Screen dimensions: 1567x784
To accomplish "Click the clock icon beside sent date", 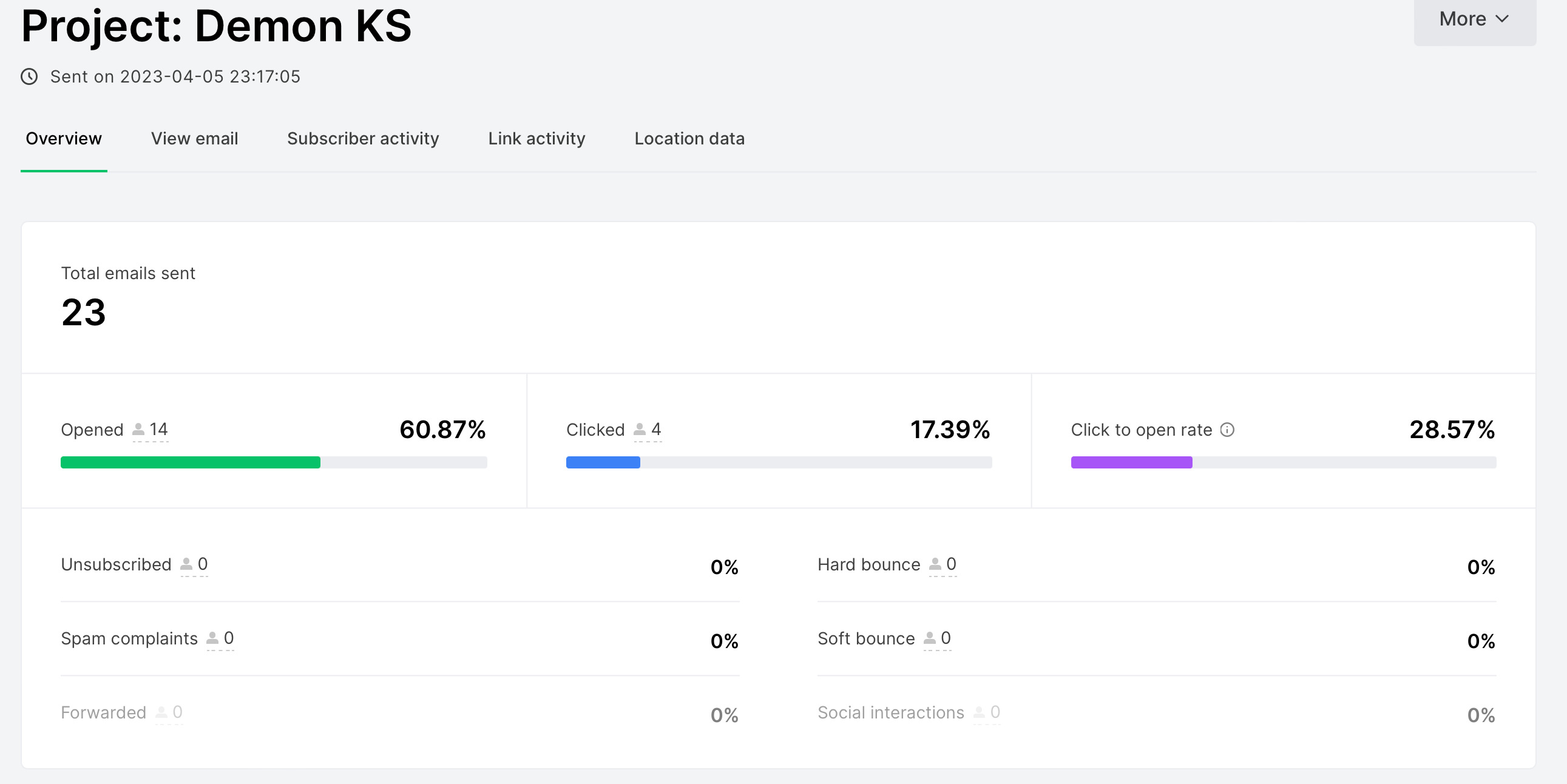I will click(x=29, y=76).
